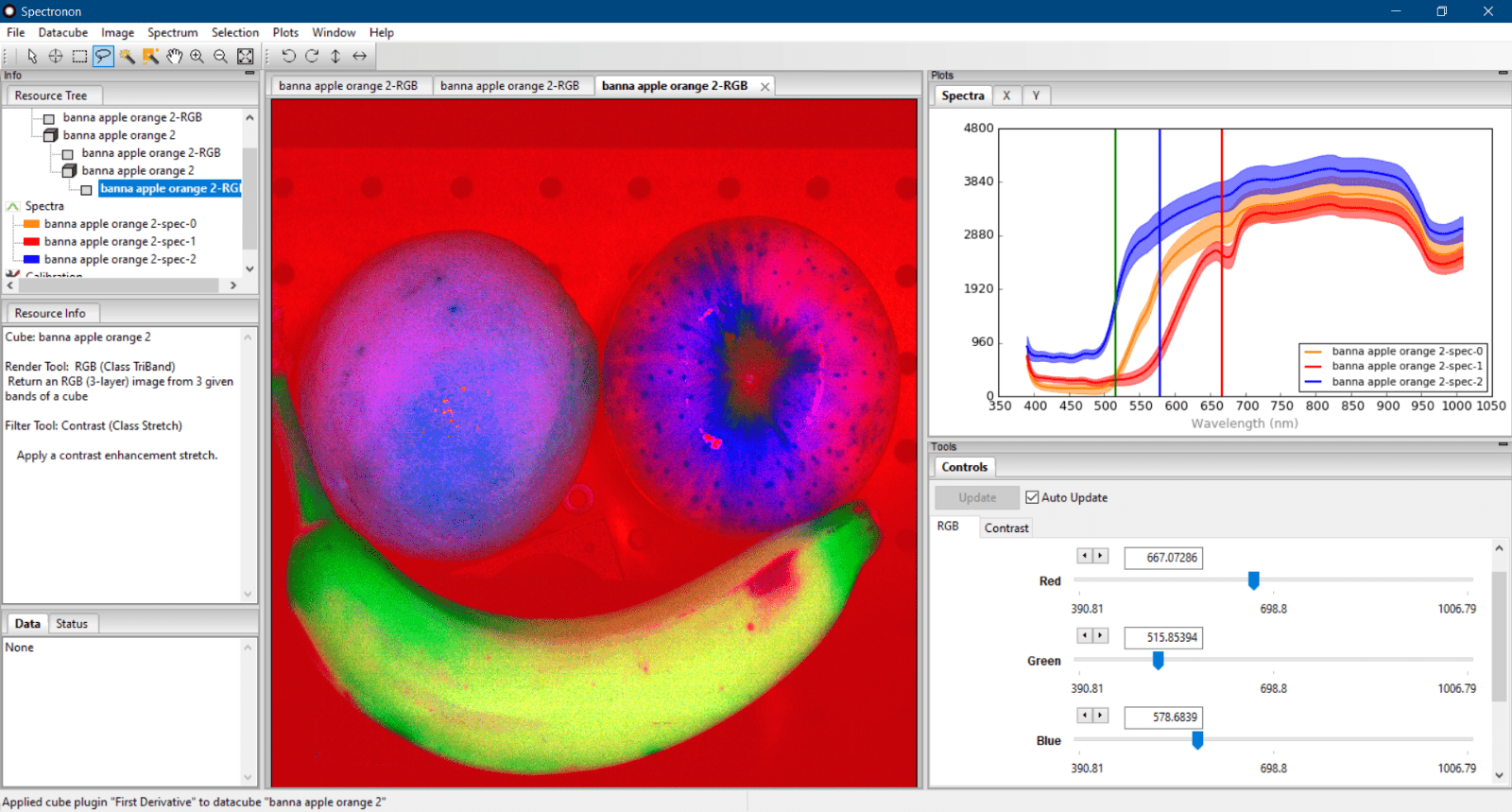Screen dimensions: 1512x812
Task: Select the highlighted banna apple orange 2-RGB tree item
Action: 170,188
